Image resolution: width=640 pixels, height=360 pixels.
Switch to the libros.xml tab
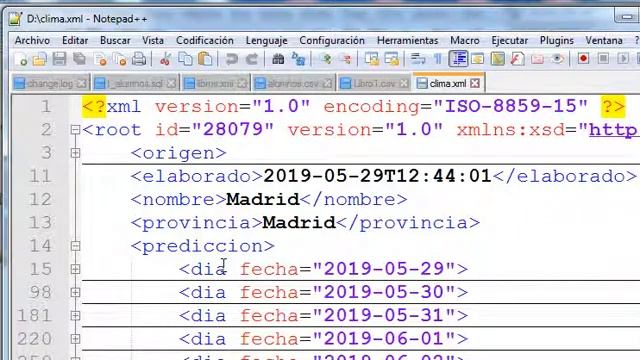pos(215,83)
